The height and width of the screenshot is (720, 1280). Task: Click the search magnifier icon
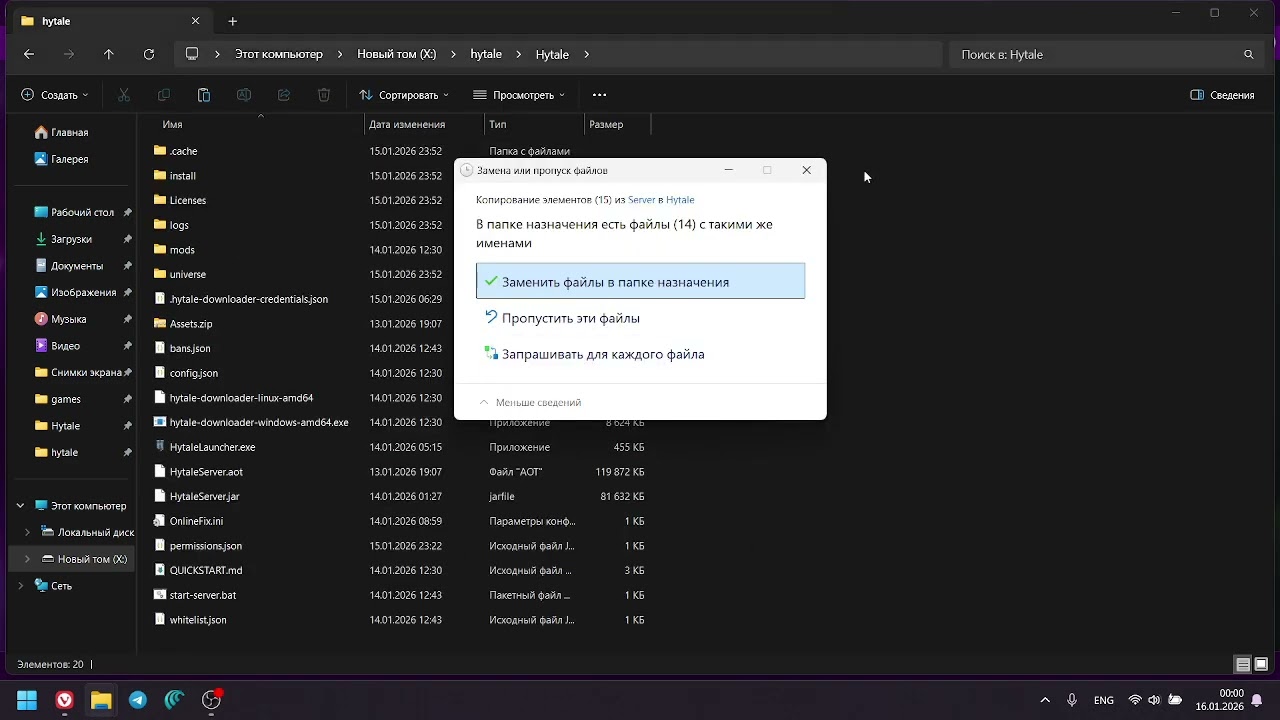point(1248,55)
